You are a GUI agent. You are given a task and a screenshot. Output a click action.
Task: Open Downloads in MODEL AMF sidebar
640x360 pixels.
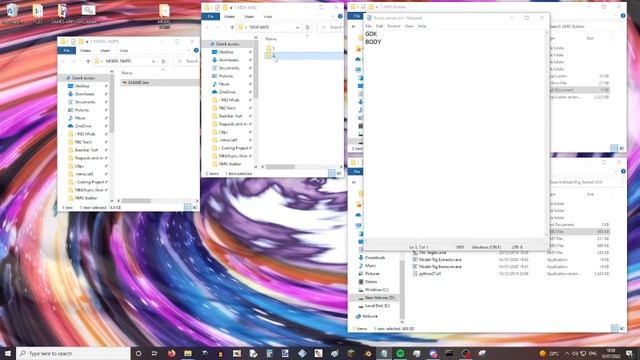84,94
